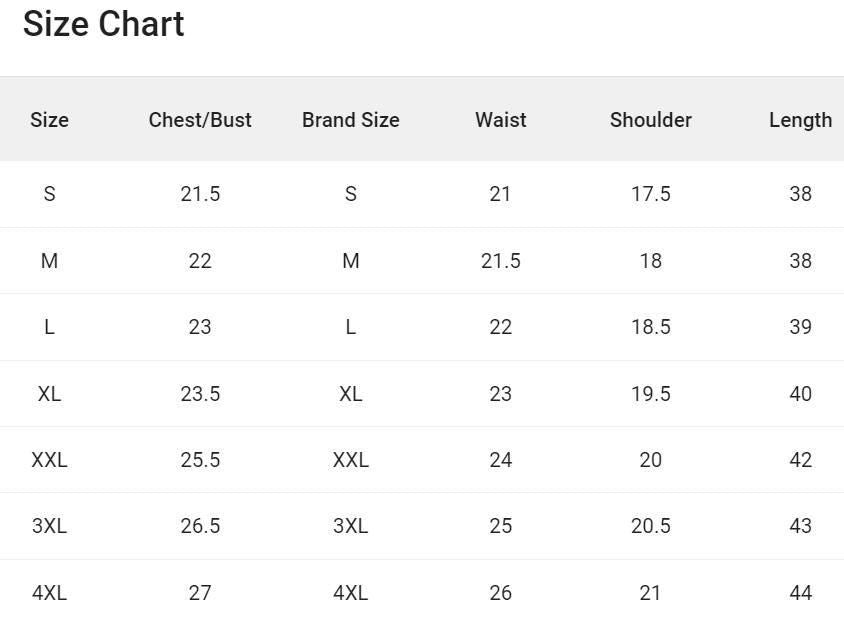Screen dimensions: 844x640
Task: Select the XXL cell in Brand Size column
Action: click(350, 460)
